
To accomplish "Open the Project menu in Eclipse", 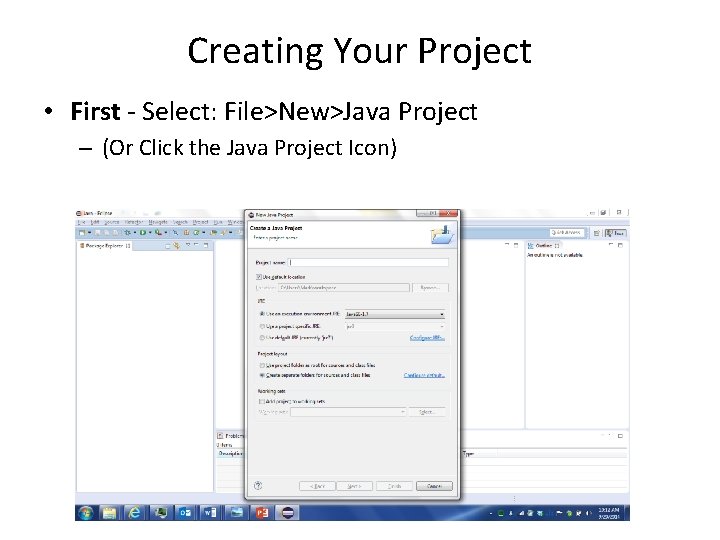I will pyautogui.click(x=200, y=222).
